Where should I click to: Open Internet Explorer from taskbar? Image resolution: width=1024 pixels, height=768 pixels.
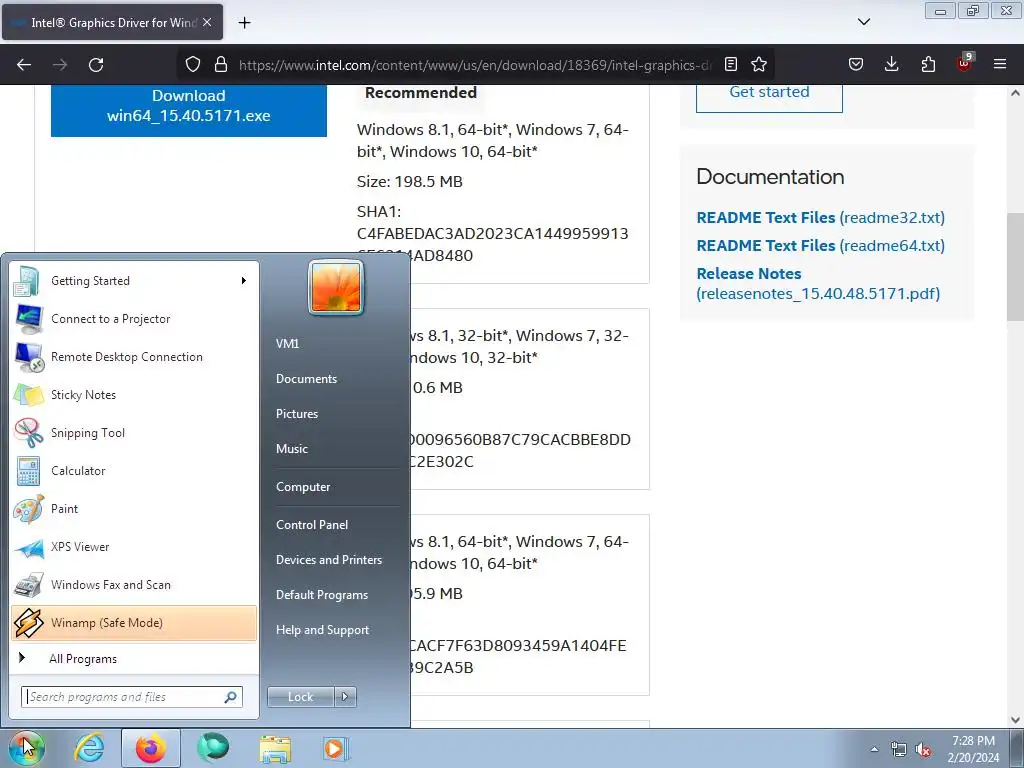pyautogui.click(x=89, y=748)
